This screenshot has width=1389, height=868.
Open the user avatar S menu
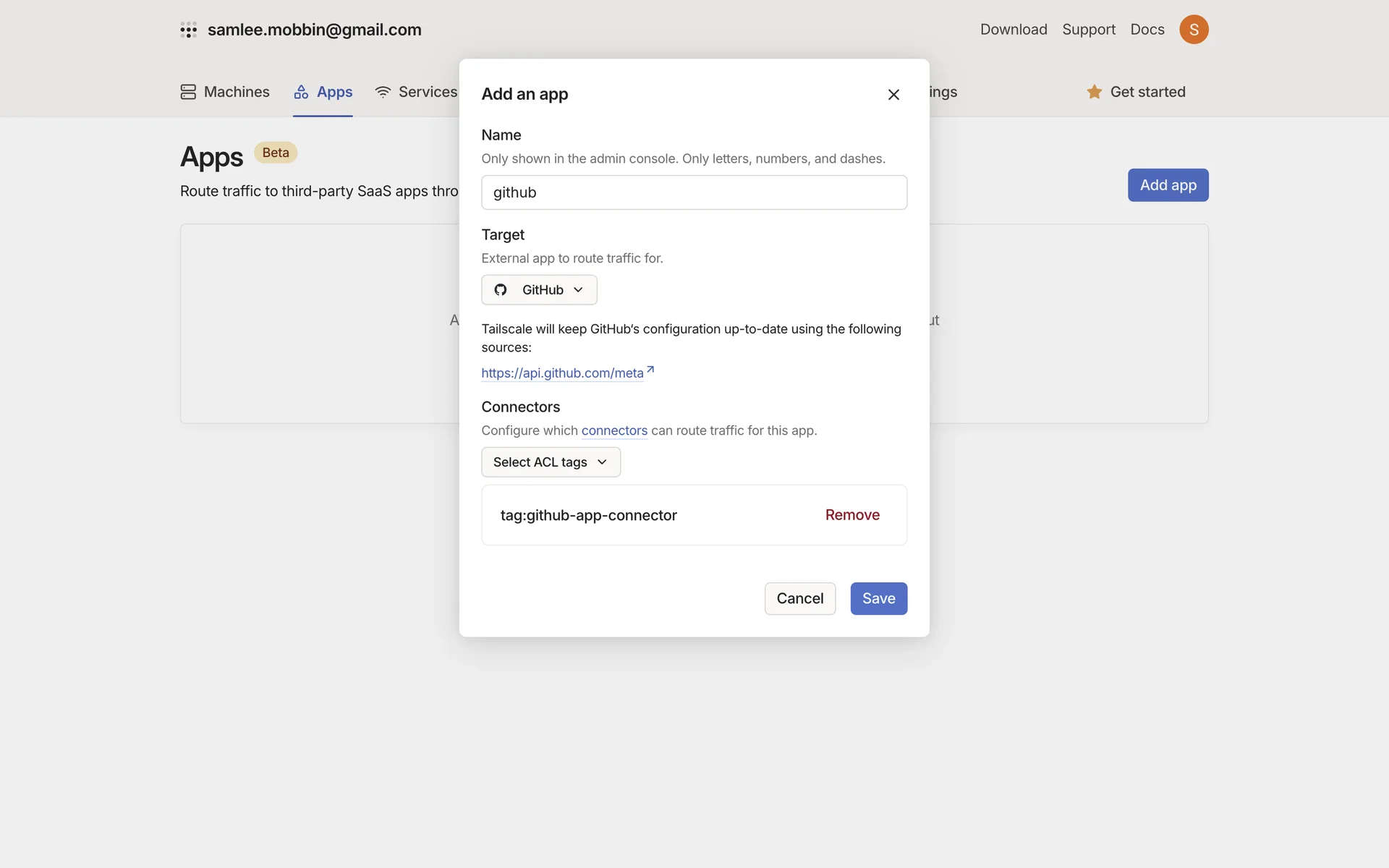1194,30
